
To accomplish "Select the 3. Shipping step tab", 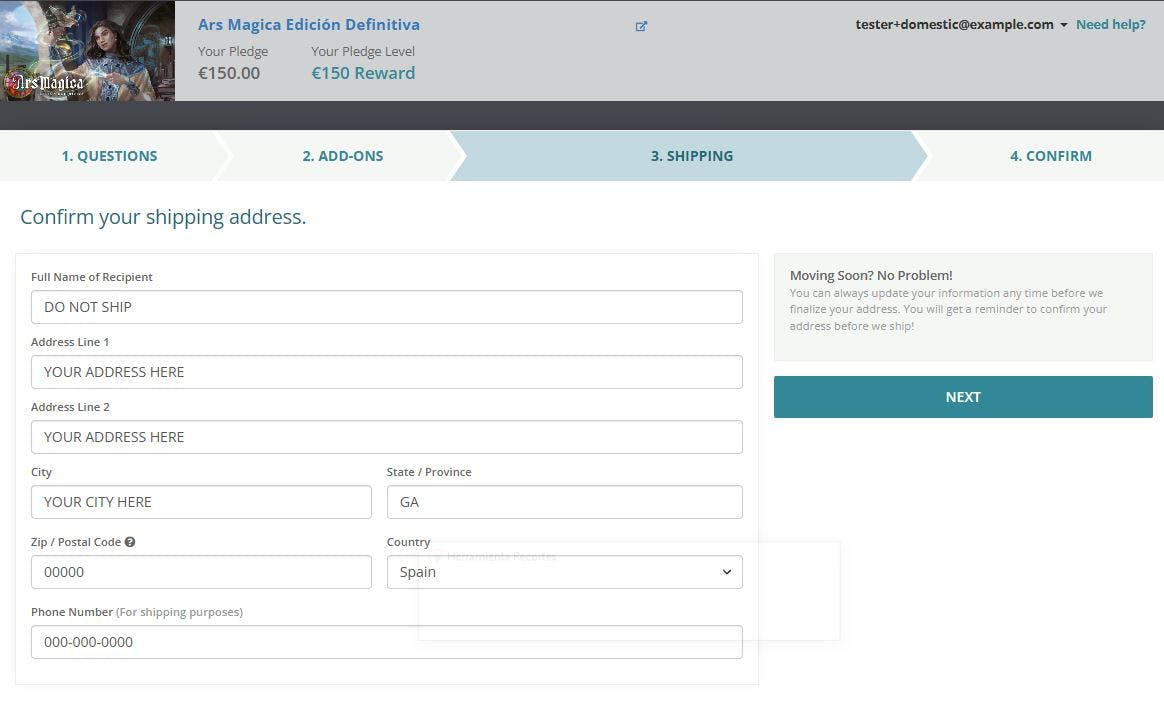I will tap(691, 156).
